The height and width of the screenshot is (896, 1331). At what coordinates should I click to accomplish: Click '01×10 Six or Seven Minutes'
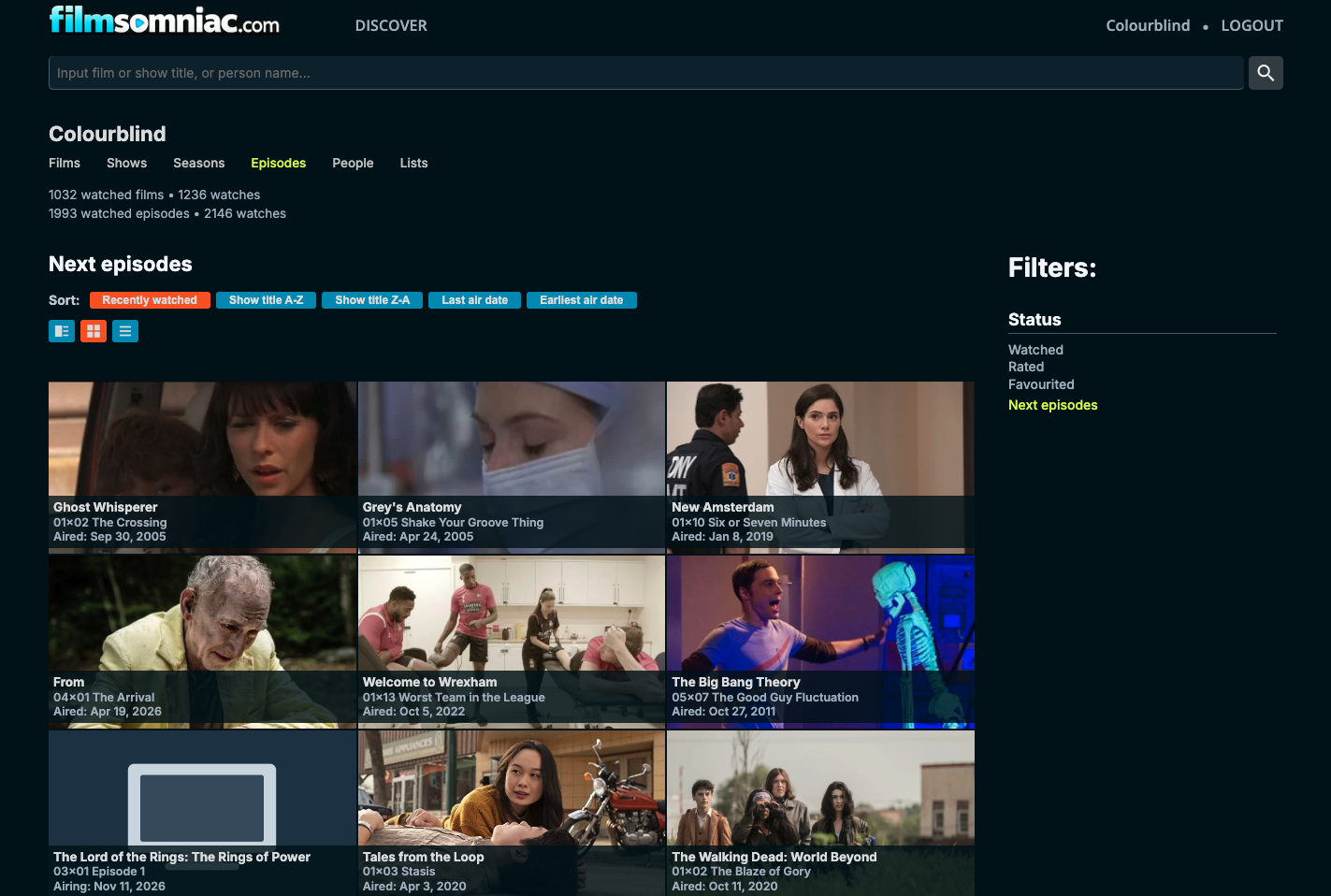click(749, 523)
